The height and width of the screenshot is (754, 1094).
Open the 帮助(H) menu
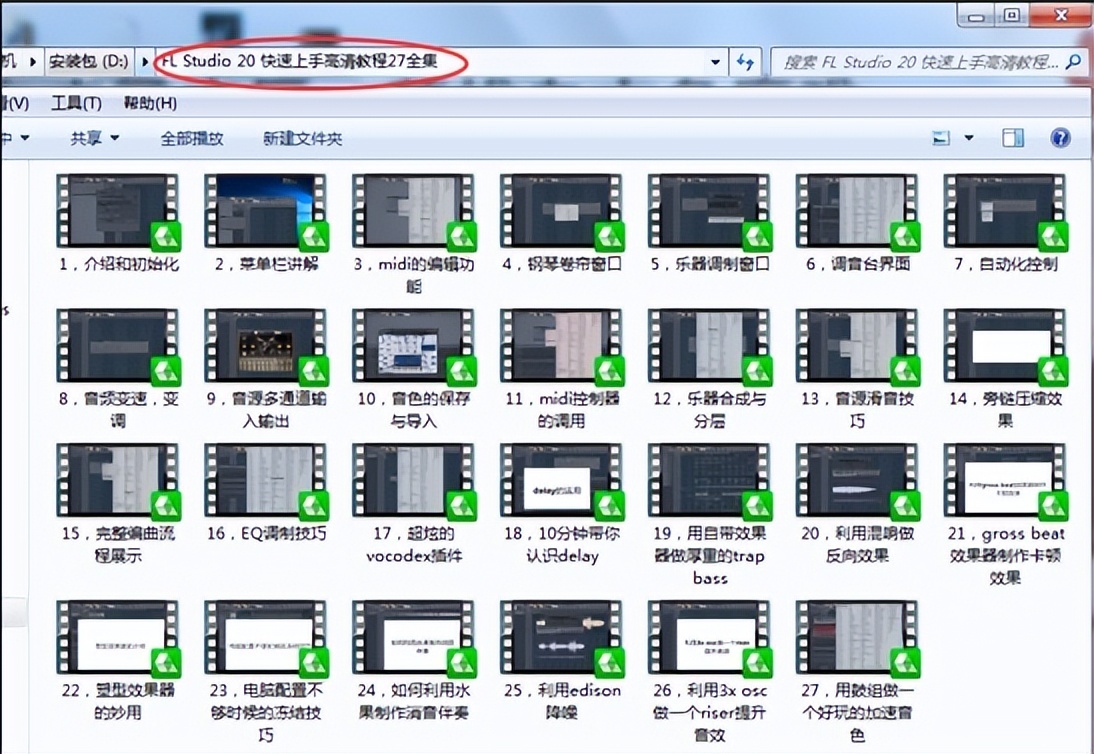(150, 103)
